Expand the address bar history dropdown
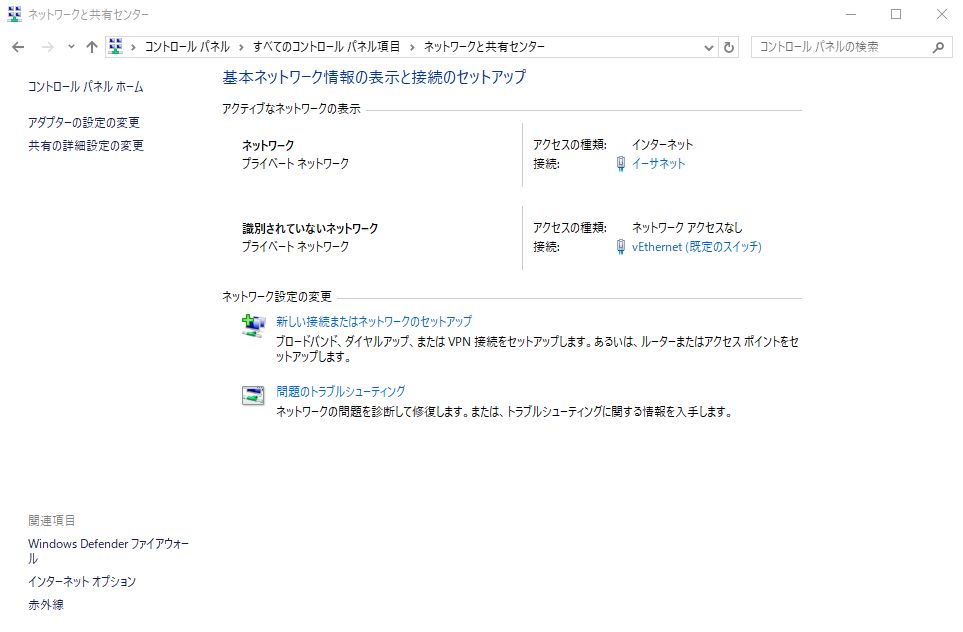963x632 pixels. pos(708,47)
